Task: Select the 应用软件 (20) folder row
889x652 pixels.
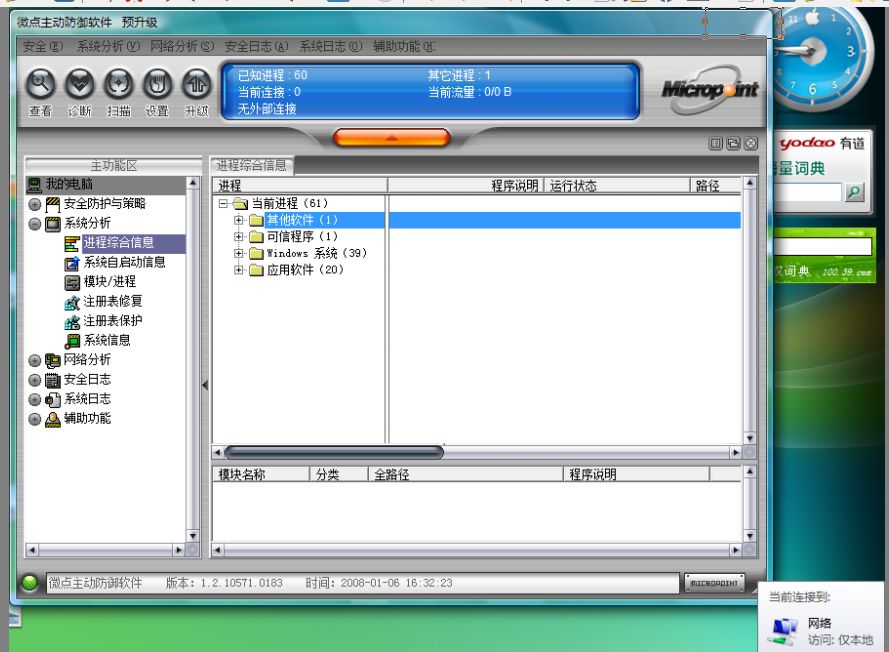Action: point(305,270)
